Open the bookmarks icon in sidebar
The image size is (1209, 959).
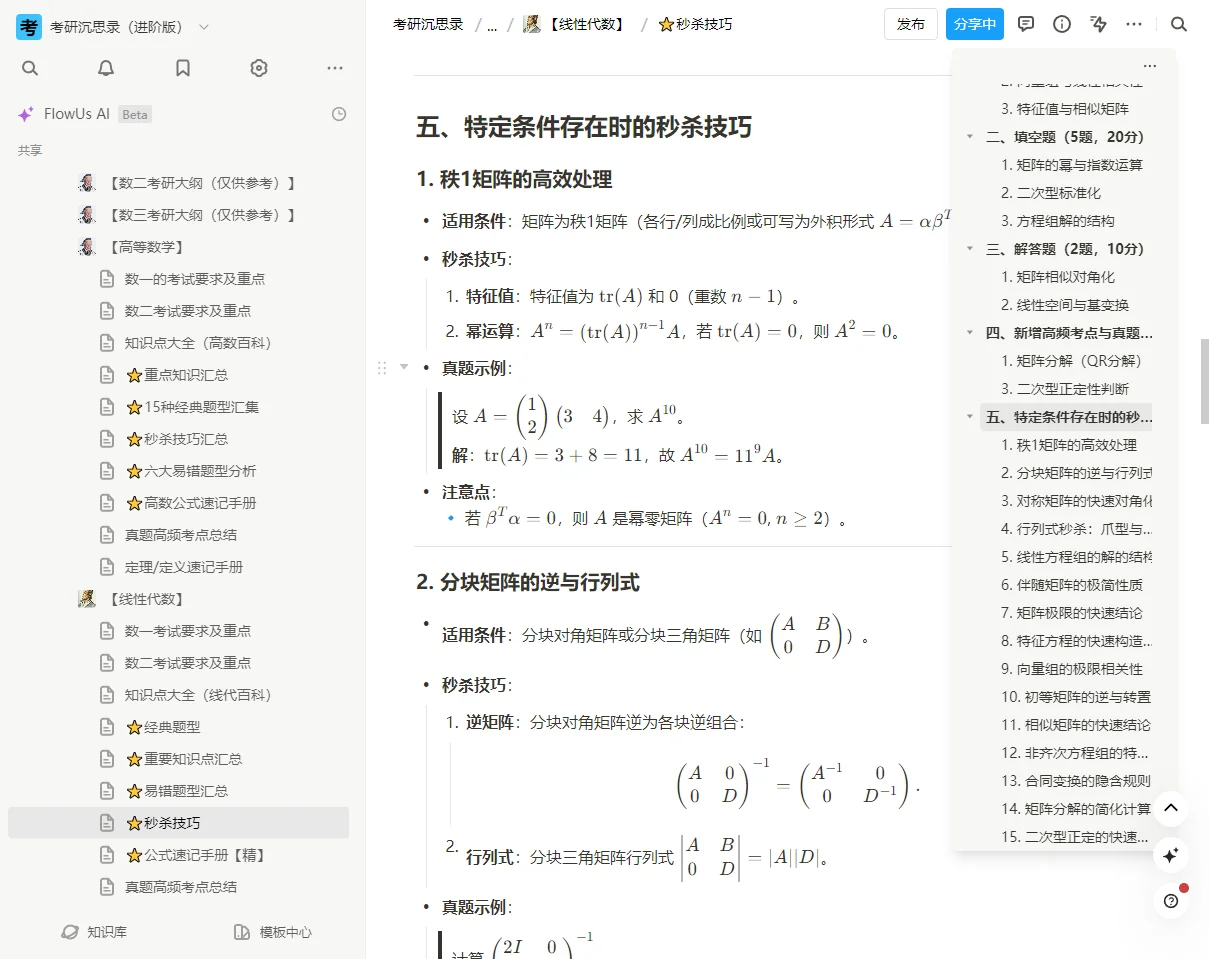point(183,68)
